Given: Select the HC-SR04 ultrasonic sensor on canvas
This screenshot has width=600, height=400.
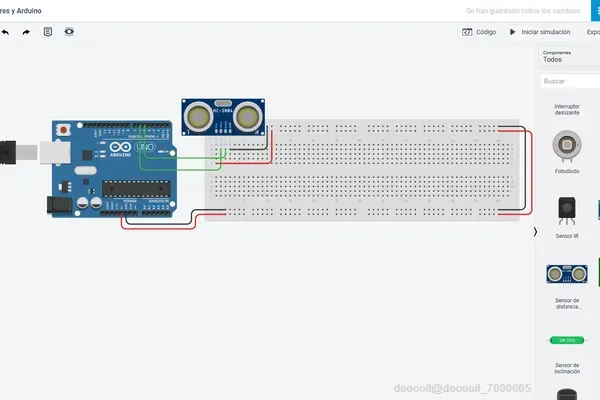Looking at the screenshot, I should click(223, 117).
